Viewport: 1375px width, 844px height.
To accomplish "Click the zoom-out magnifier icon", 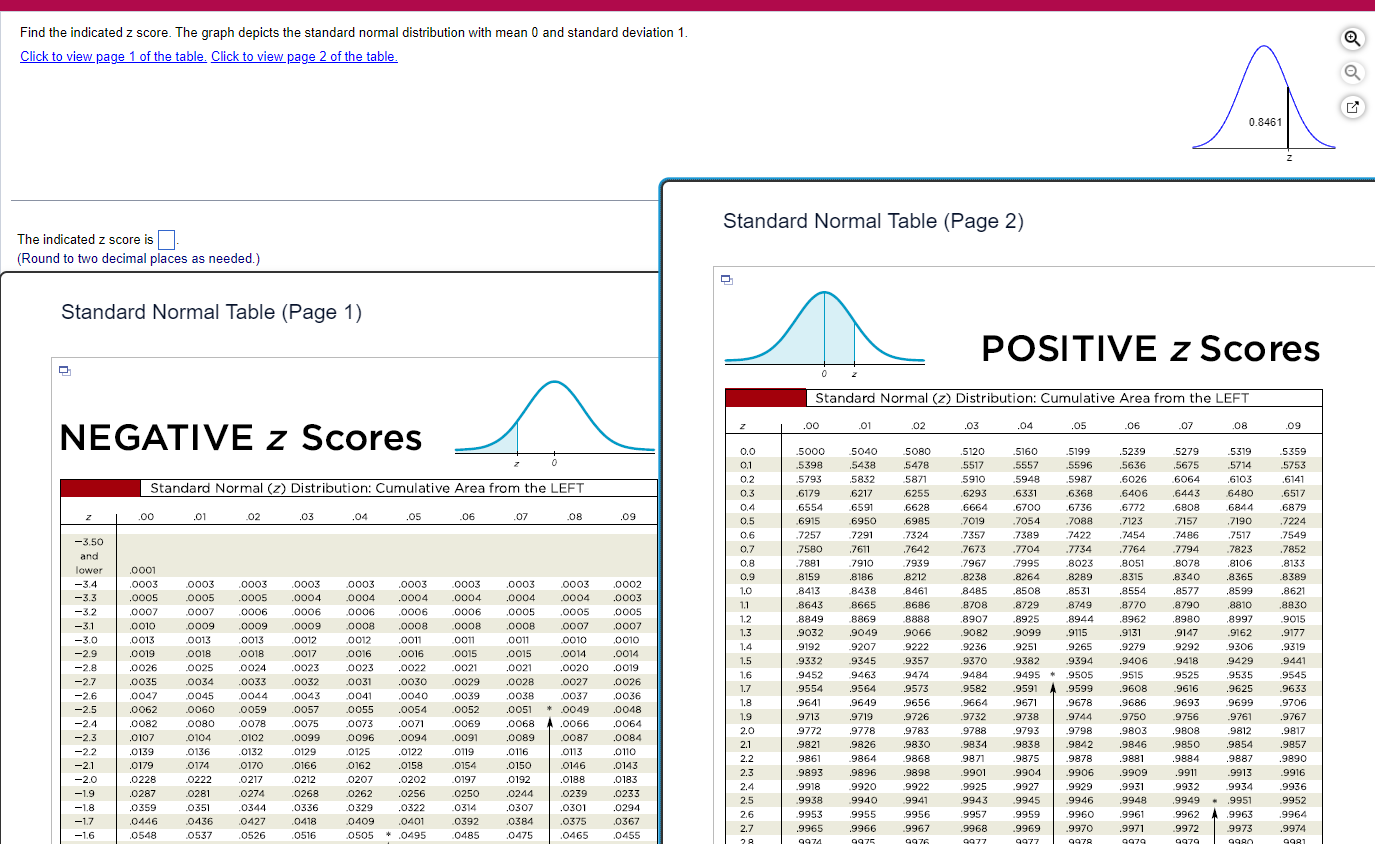I will point(1352,72).
